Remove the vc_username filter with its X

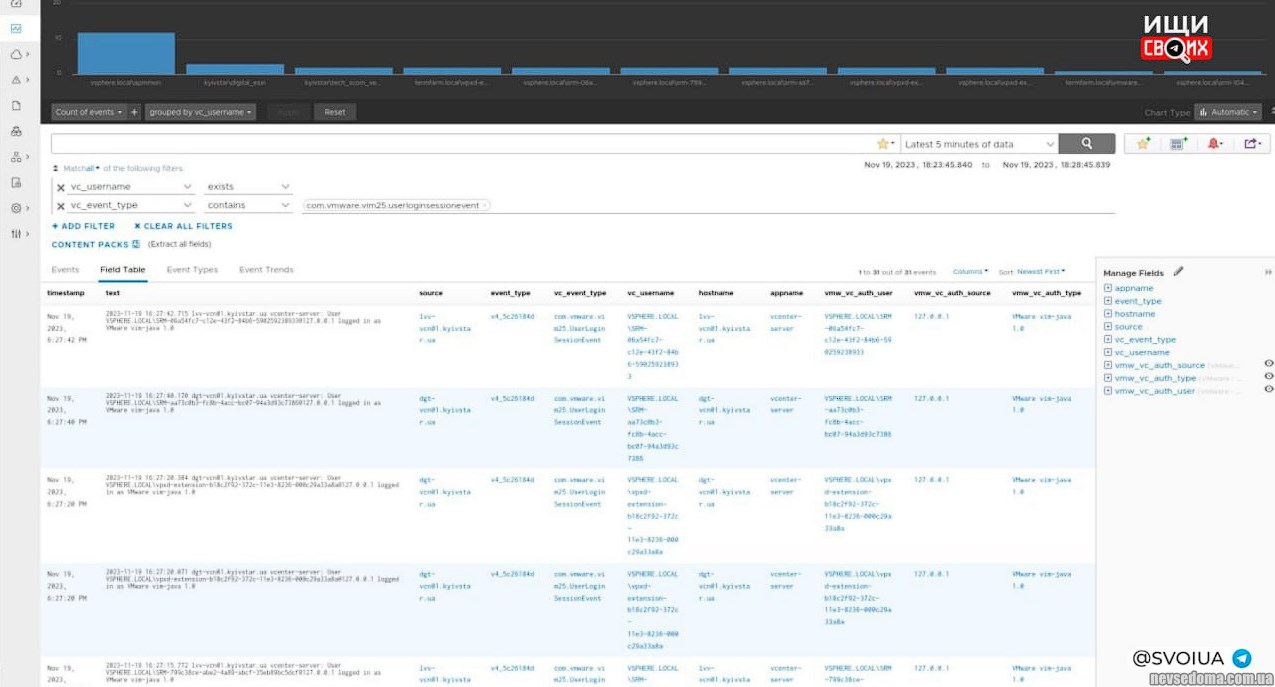tap(61, 187)
